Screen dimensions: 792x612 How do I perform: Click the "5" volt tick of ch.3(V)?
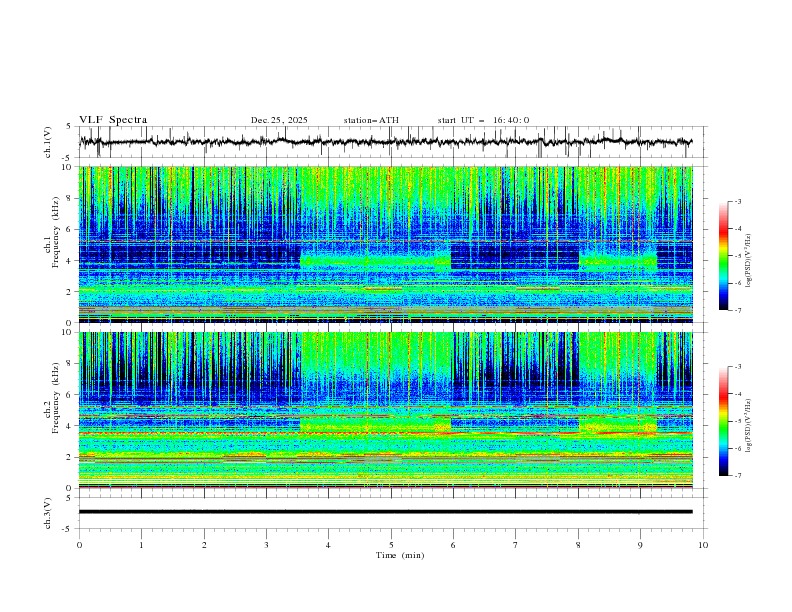coord(68,498)
